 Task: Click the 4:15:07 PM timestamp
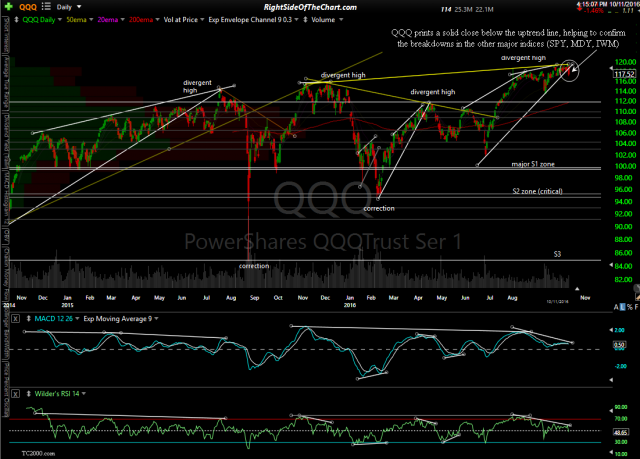pos(591,4)
